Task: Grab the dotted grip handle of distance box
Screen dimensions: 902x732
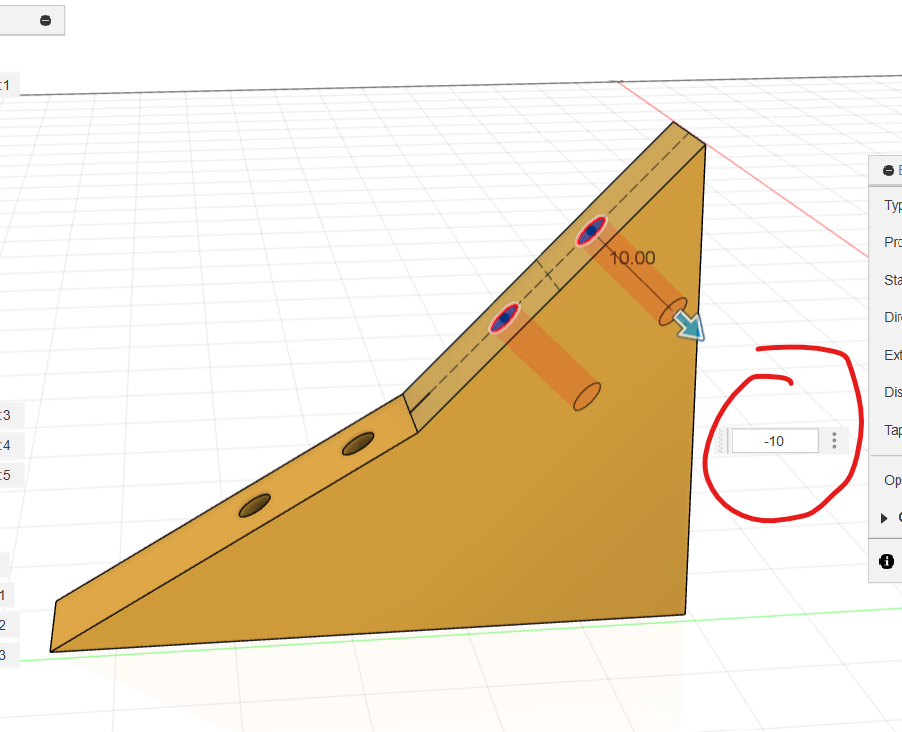Action: click(724, 441)
